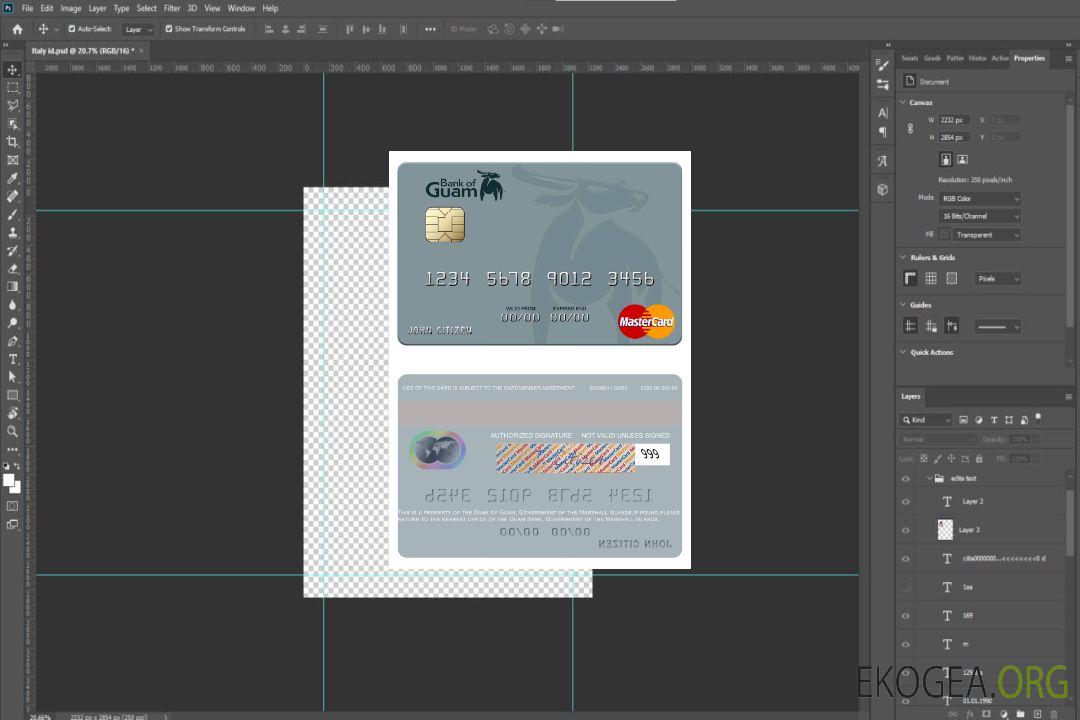Disable Show Transform Controls checkbox
Viewport: 1080px width, 720px height.
point(169,29)
